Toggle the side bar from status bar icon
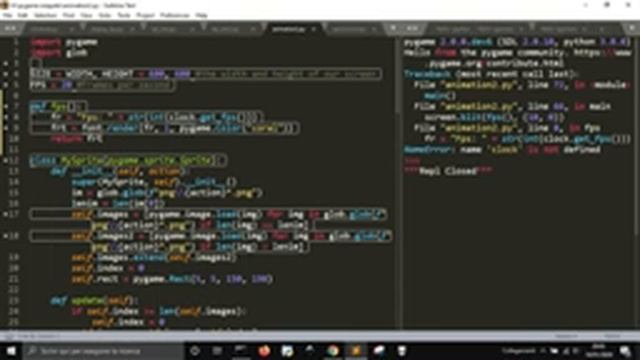Viewport: 640px width, 360px height. click(x=8, y=336)
